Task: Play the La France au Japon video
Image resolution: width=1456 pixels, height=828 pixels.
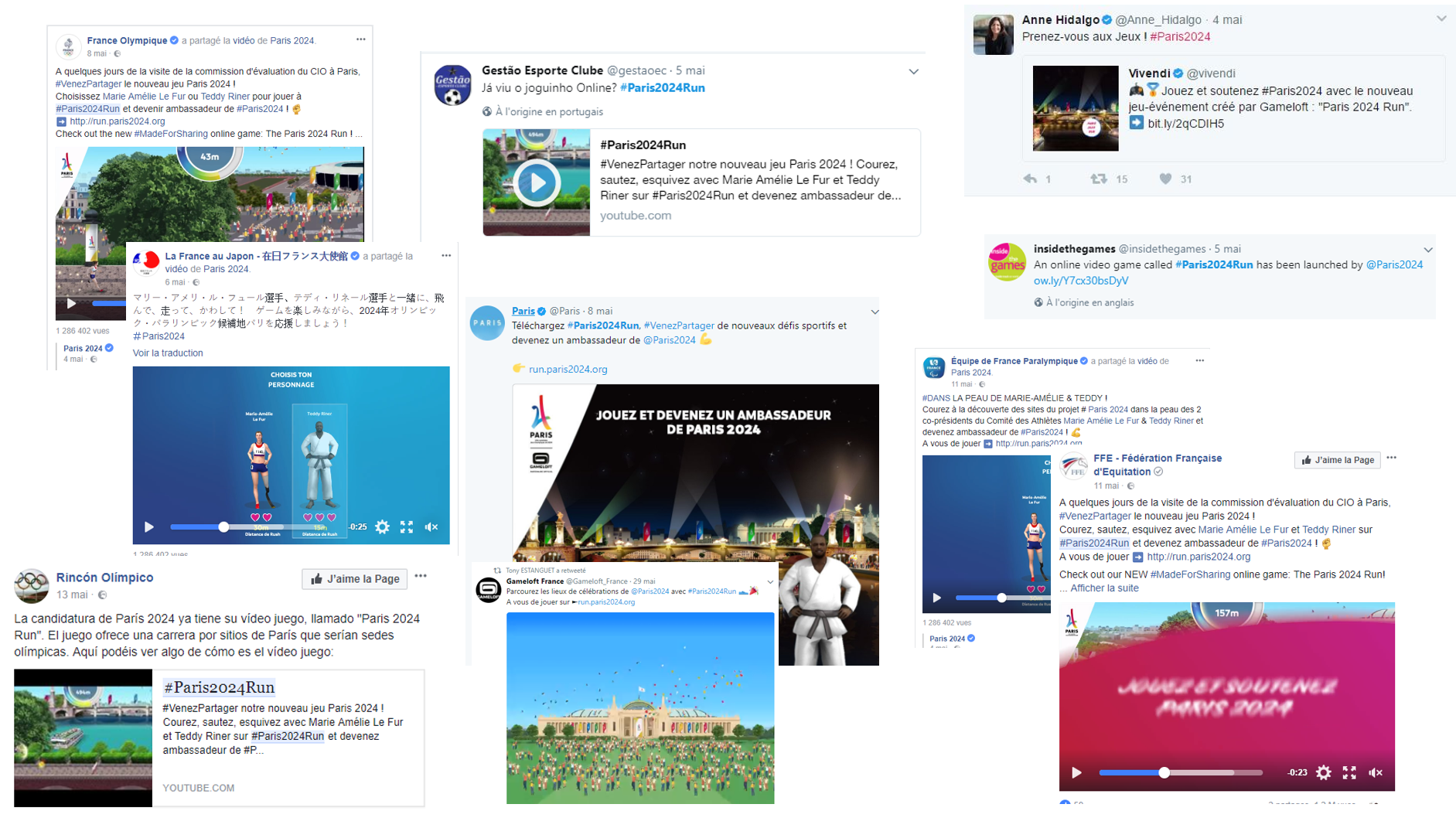Action: (x=149, y=527)
